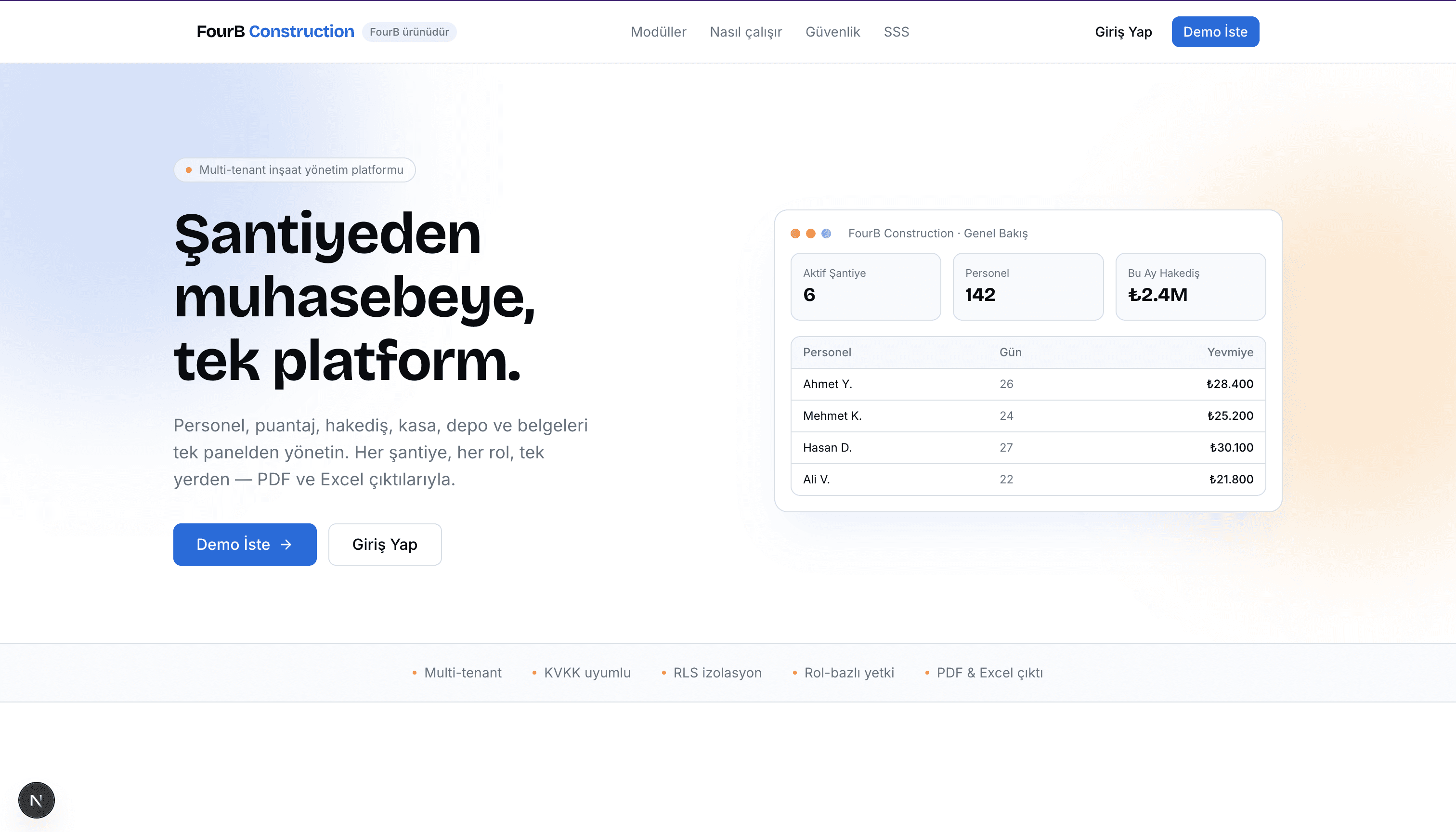The image size is (1456, 832).
Task: Open the Next.js dev tools indicator
Action: click(36, 800)
